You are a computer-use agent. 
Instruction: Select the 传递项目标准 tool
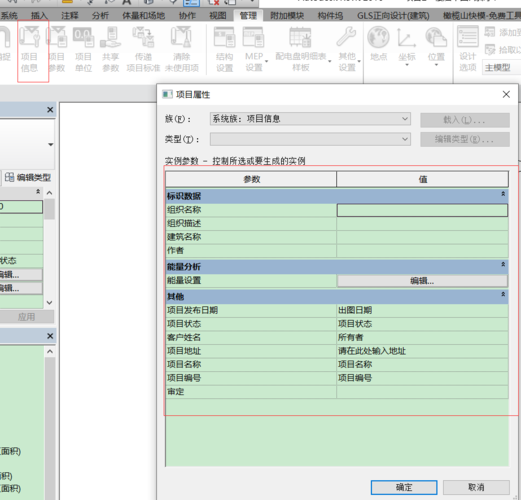143,49
